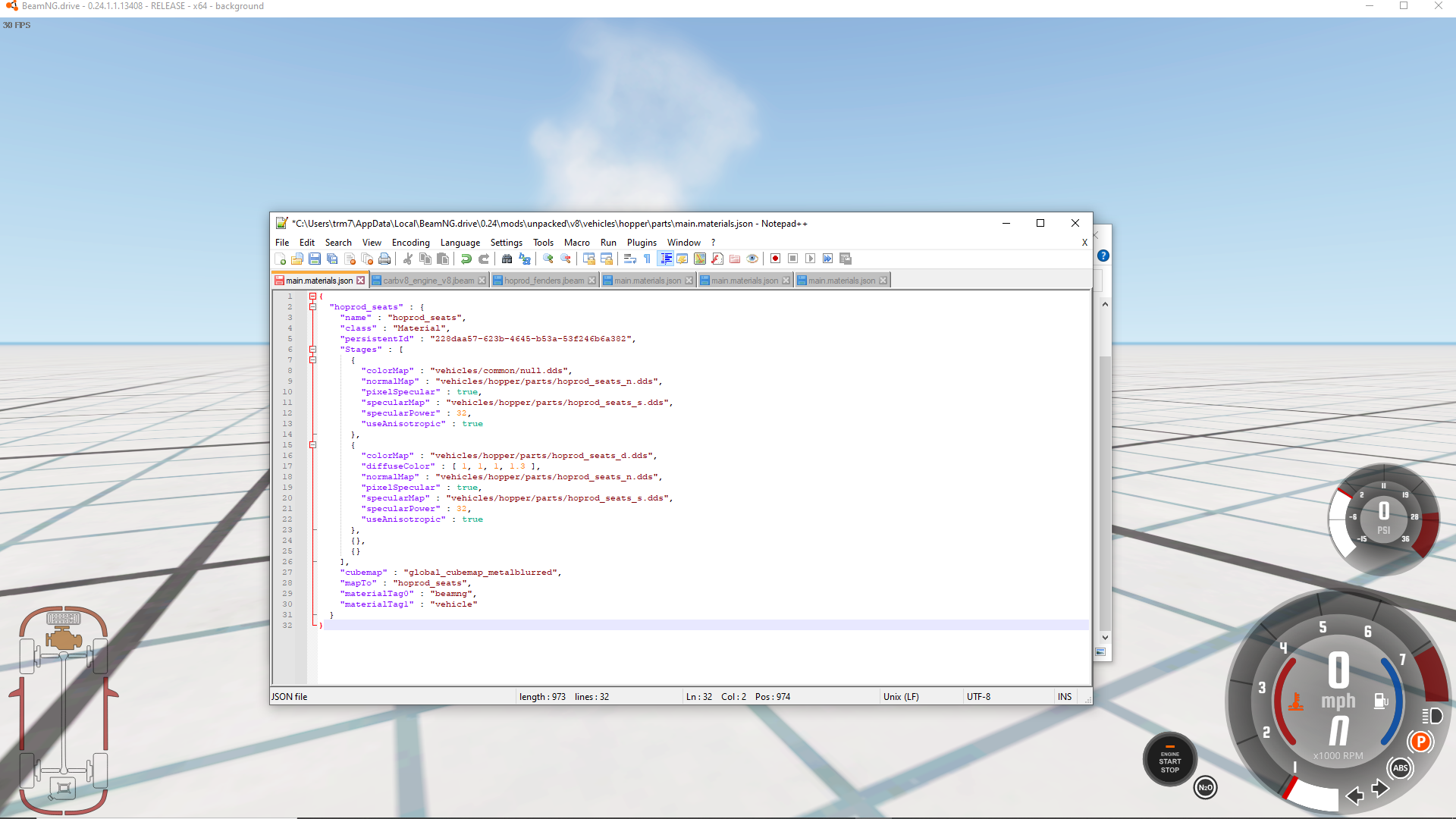
Task: Collapse the "Stages" array fold marker
Action: pos(312,350)
